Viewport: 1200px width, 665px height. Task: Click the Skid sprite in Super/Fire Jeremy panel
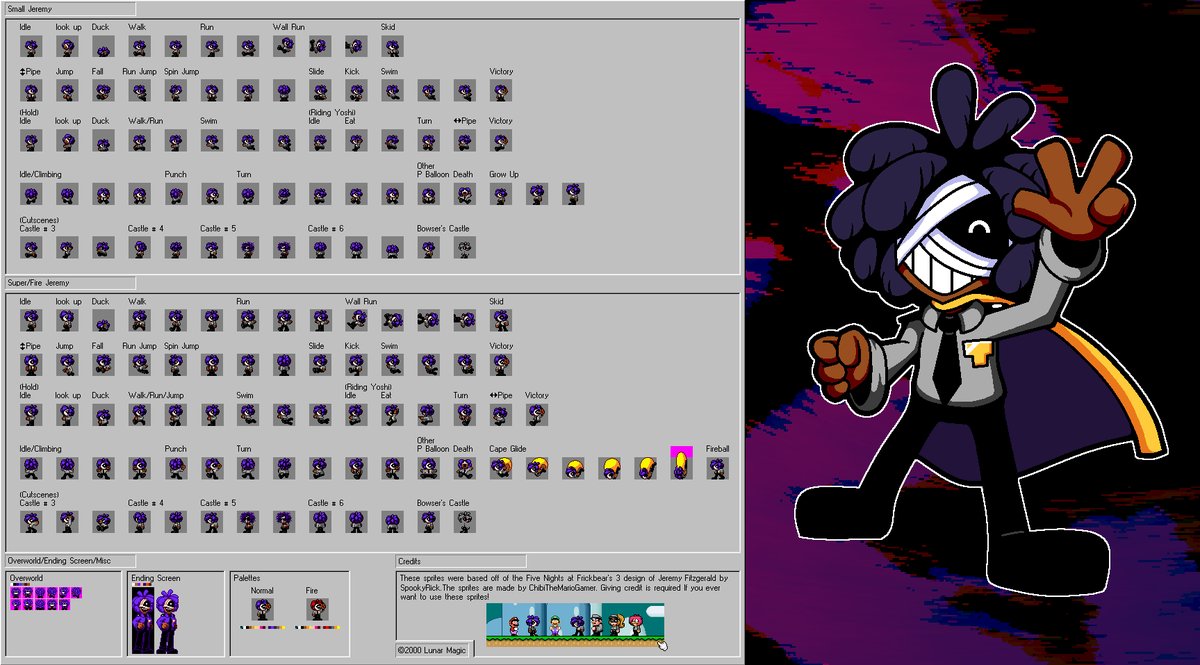pyautogui.click(x=500, y=320)
